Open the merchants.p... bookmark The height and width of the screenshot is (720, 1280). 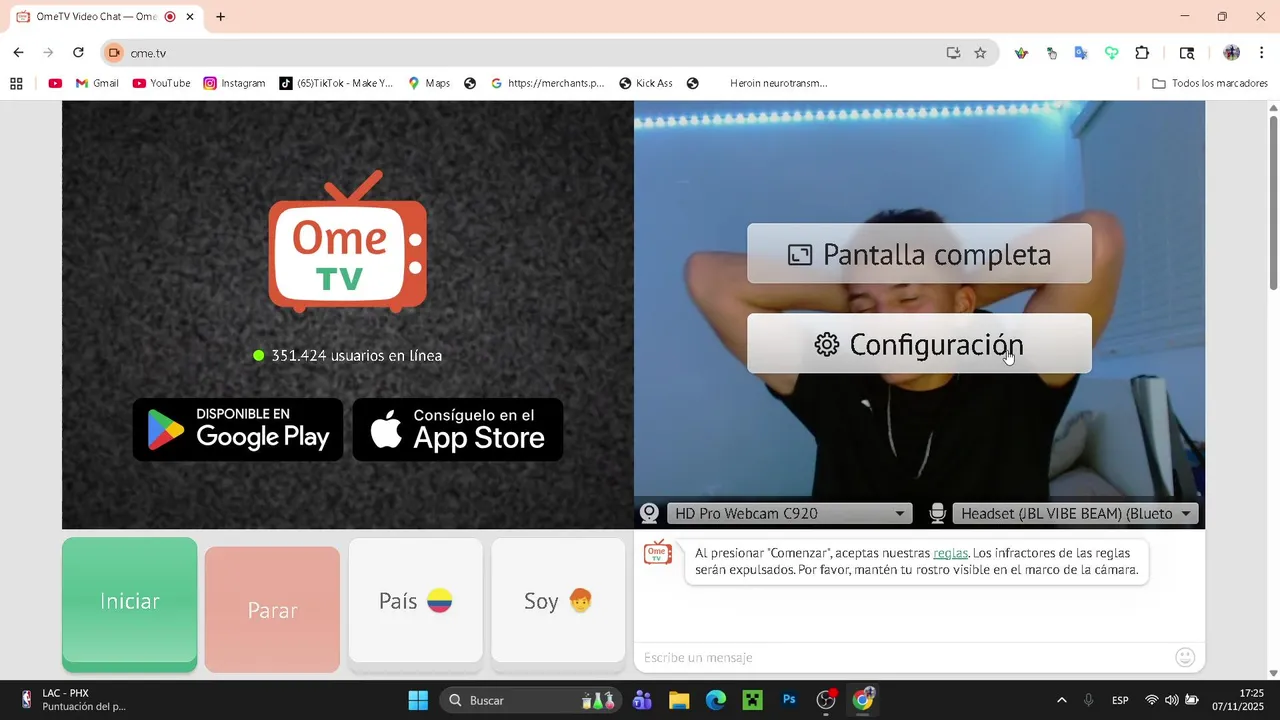coord(548,83)
